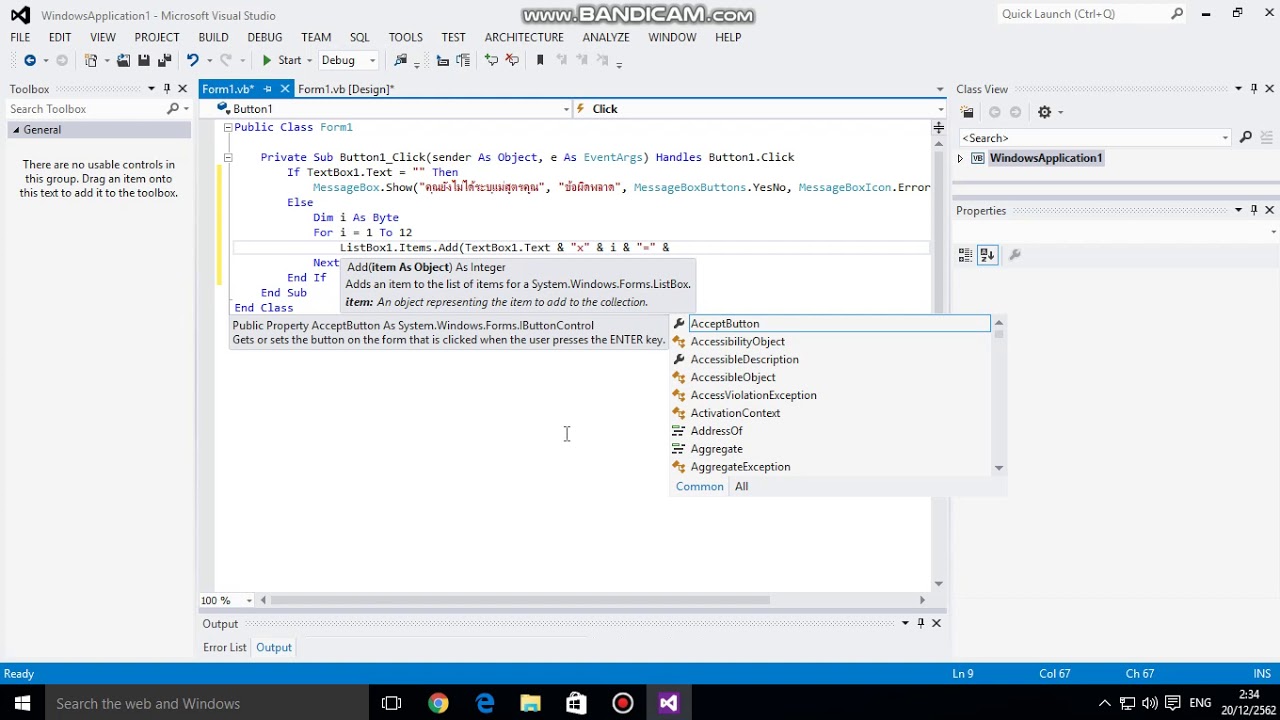Toggle auto-hide pin on the Output panel
The width and height of the screenshot is (1280, 720).
921,623
